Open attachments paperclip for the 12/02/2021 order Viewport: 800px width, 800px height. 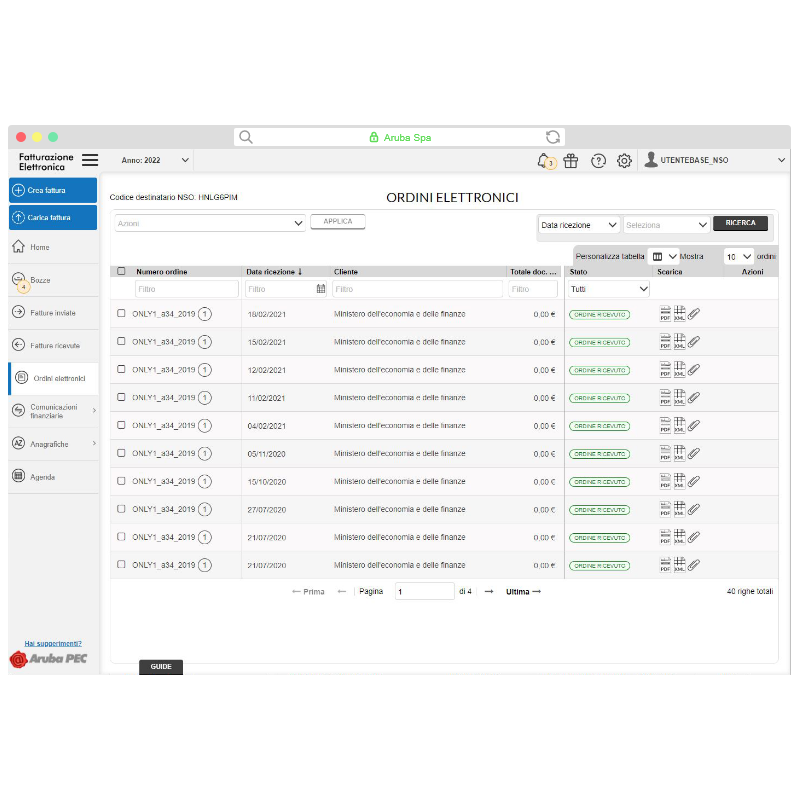tap(694, 370)
